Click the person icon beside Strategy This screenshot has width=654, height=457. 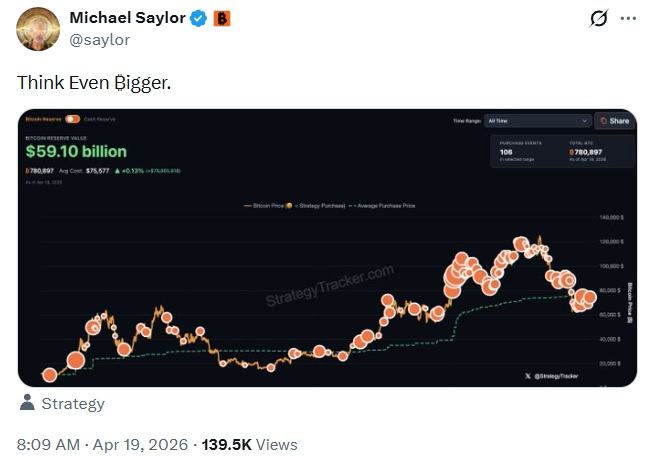point(26,404)
